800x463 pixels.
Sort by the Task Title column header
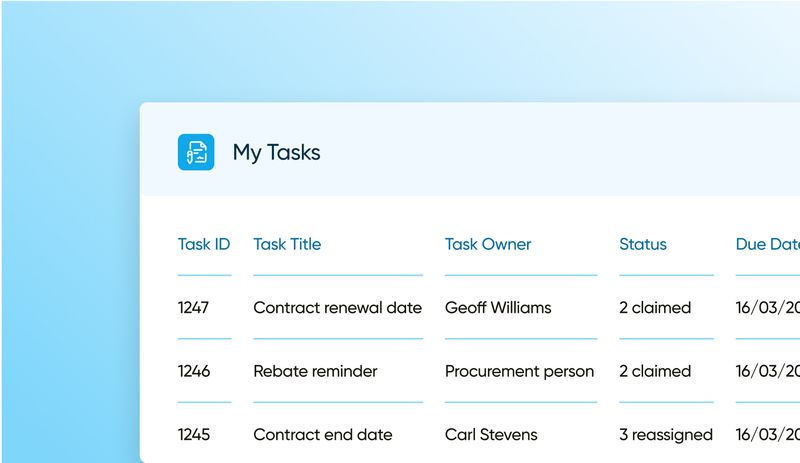pos(287,244)
